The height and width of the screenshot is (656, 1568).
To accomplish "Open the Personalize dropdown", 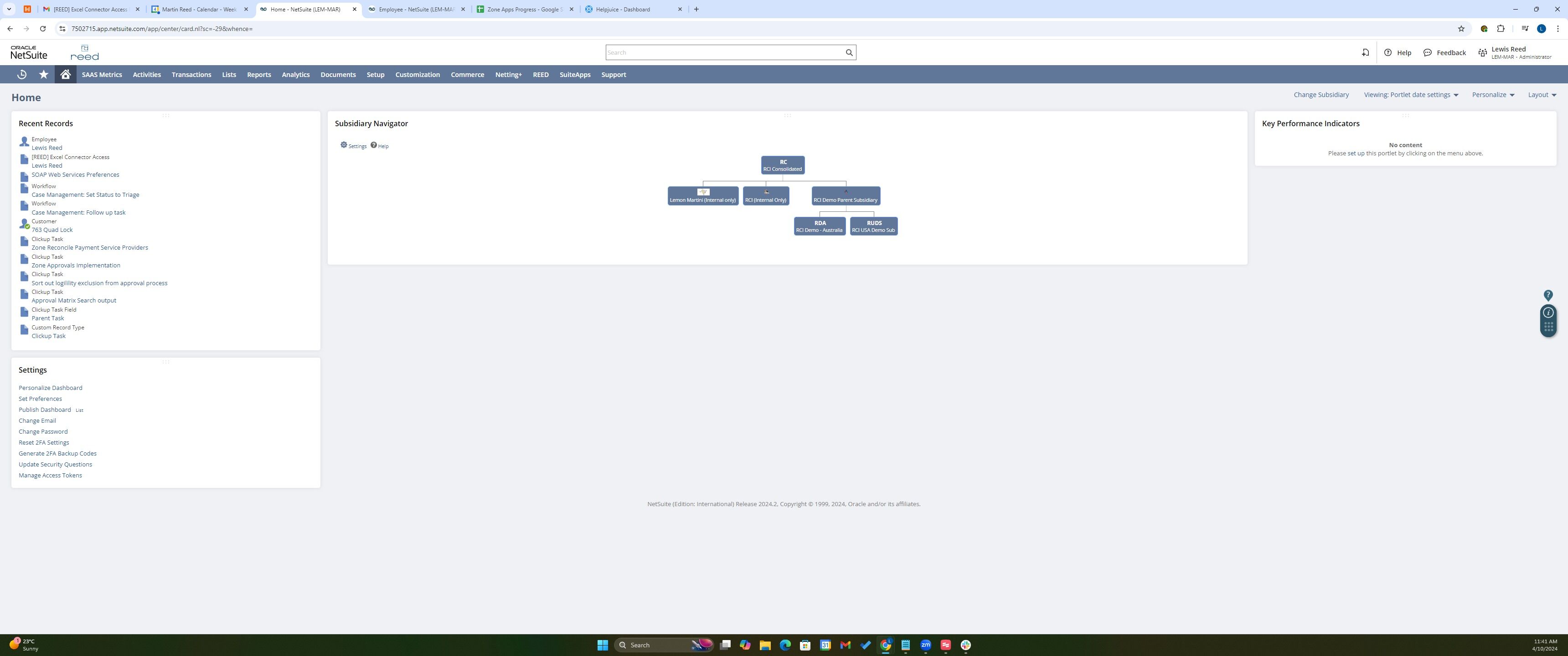I will tap(1492, 95).
